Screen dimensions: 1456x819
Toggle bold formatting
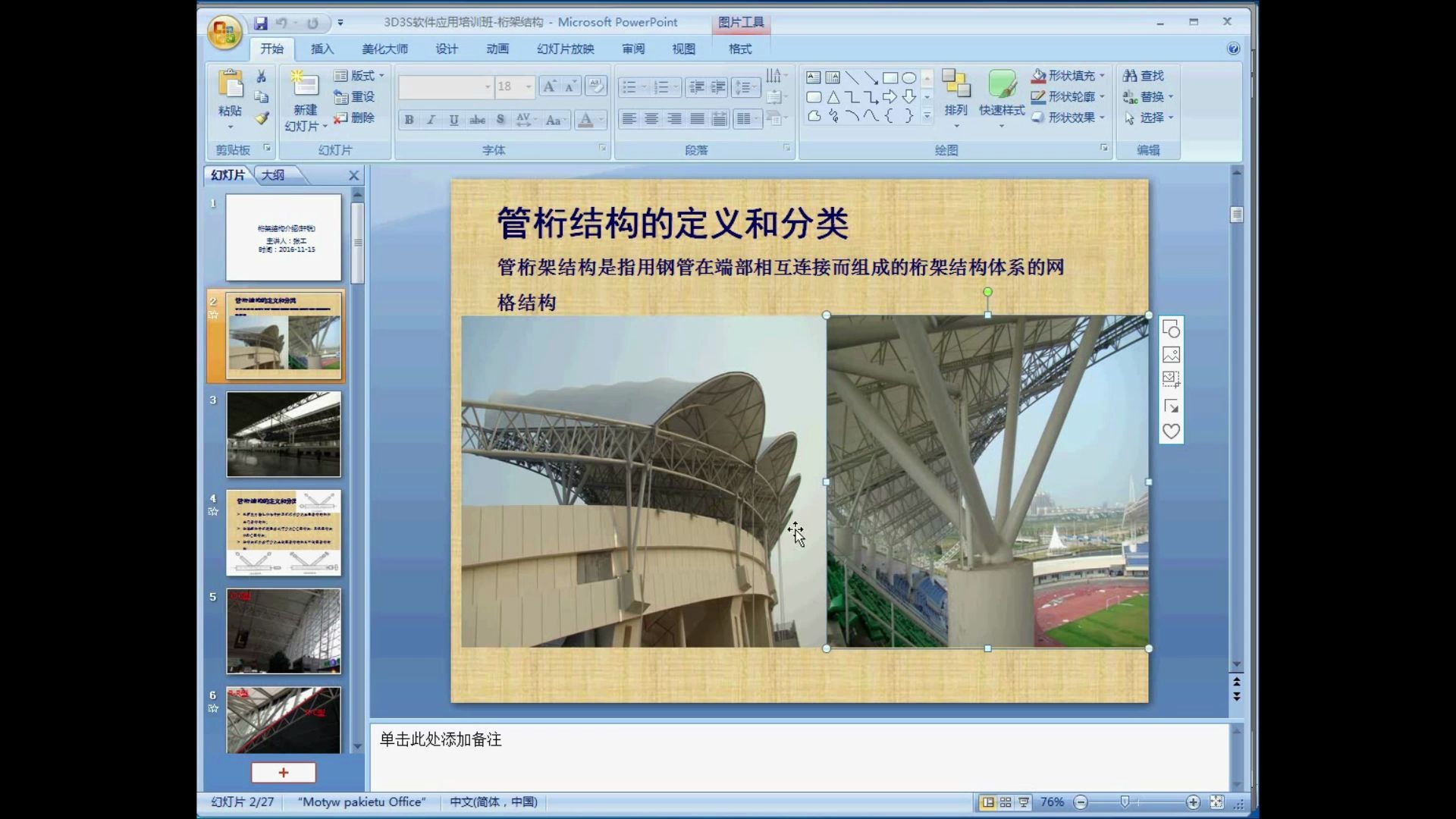[x=408, y=120]
